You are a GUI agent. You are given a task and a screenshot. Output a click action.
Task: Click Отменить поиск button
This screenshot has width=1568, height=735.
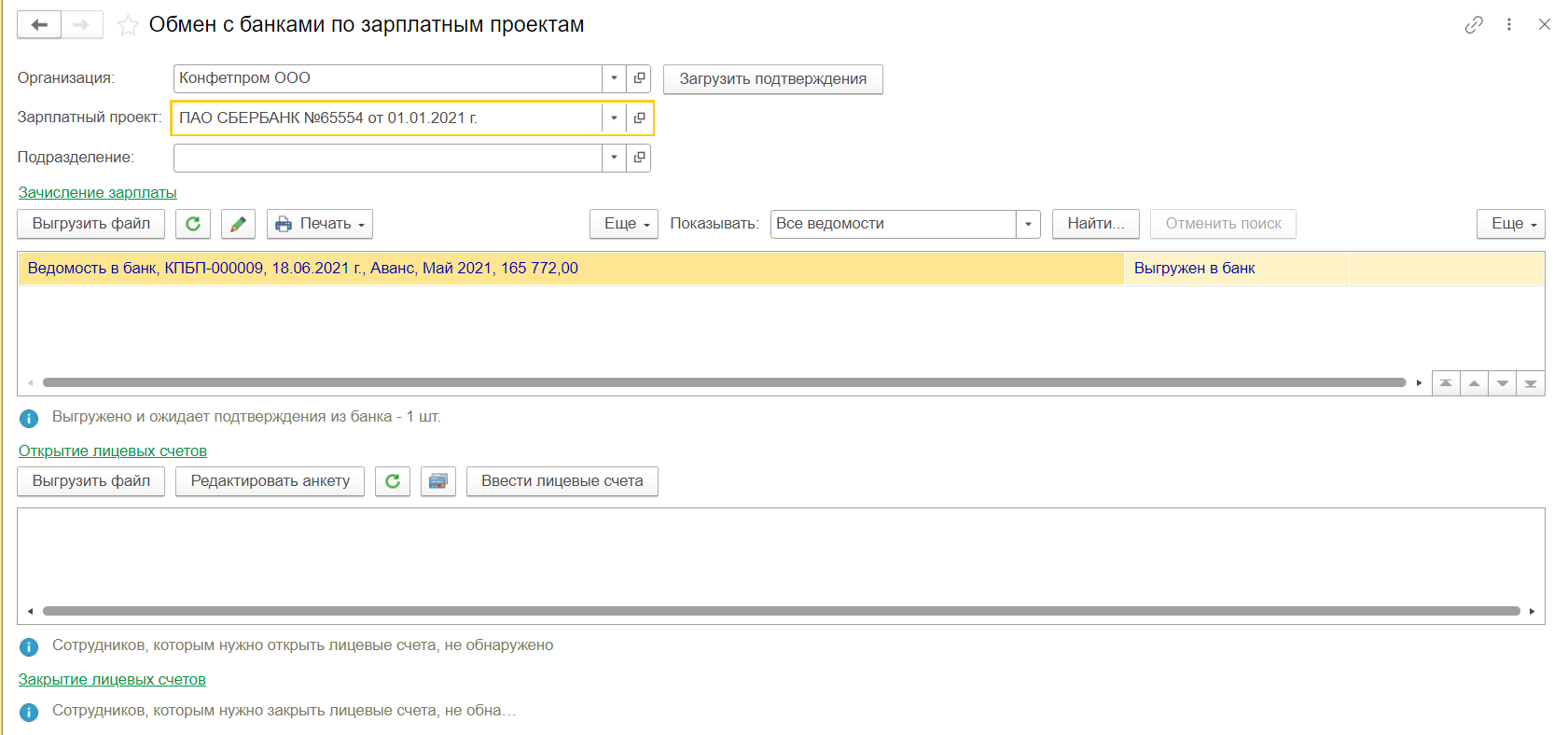(1224, 224)
